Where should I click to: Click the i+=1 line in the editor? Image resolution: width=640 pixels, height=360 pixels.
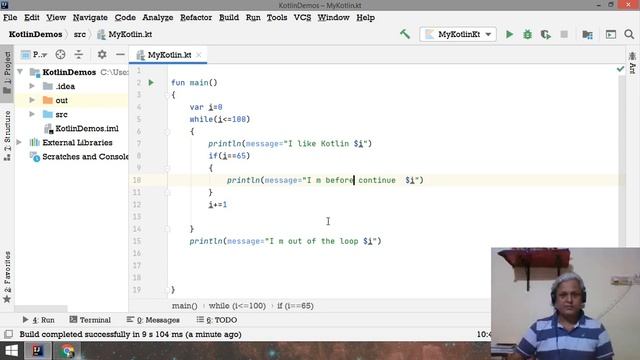pos(218,204)
